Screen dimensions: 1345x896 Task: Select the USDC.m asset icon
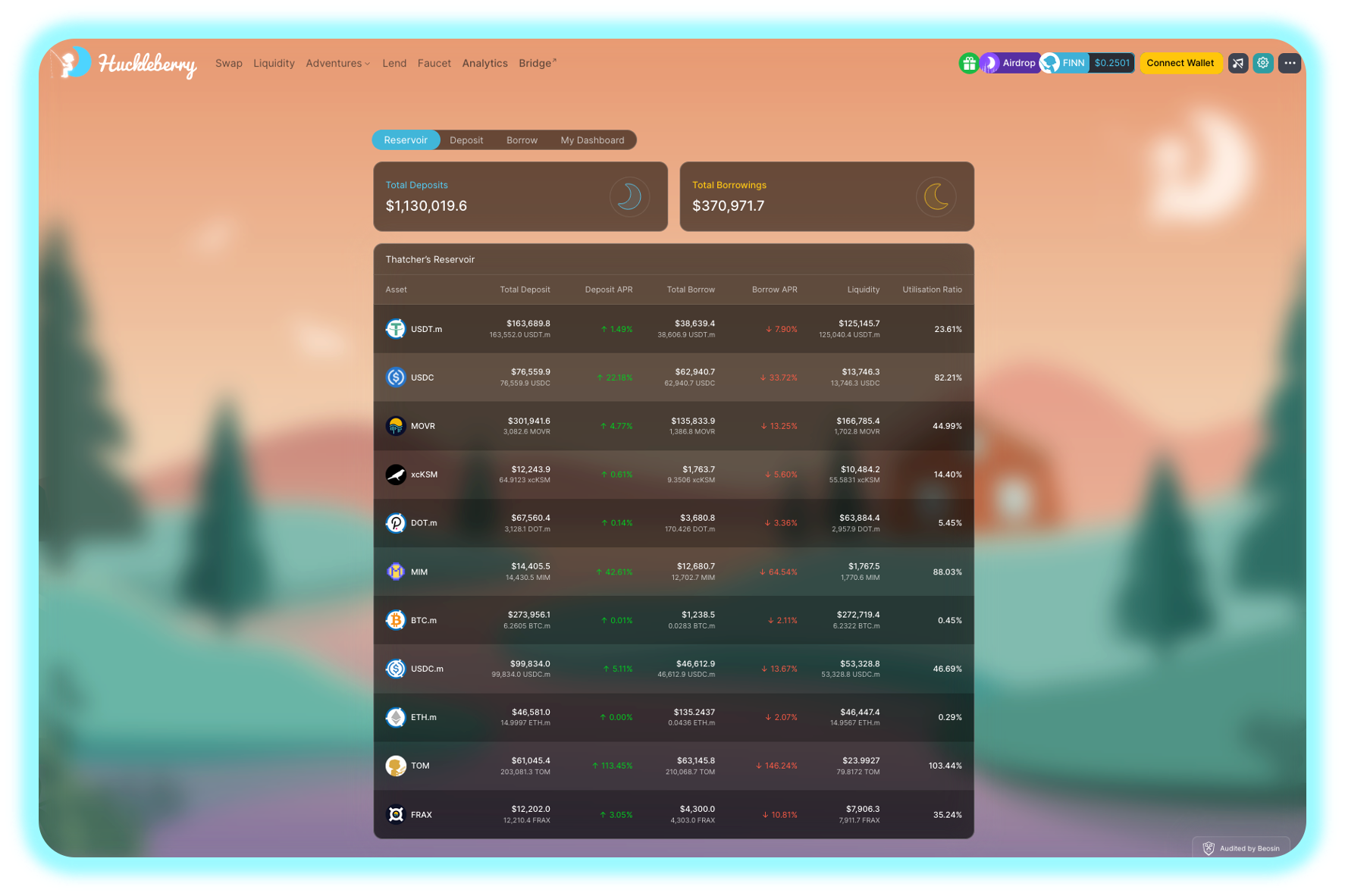click(x=396, y=669)
